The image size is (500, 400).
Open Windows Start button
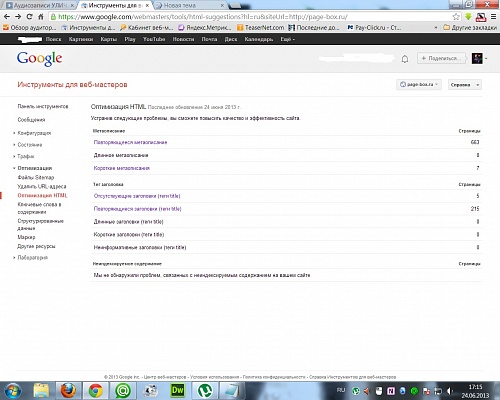tap(13, 391)
